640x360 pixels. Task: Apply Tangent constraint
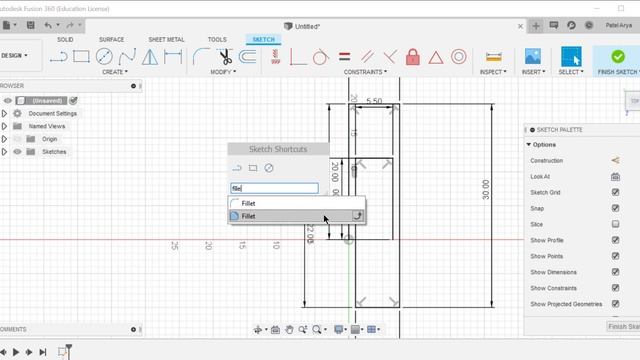coord(321,57)
